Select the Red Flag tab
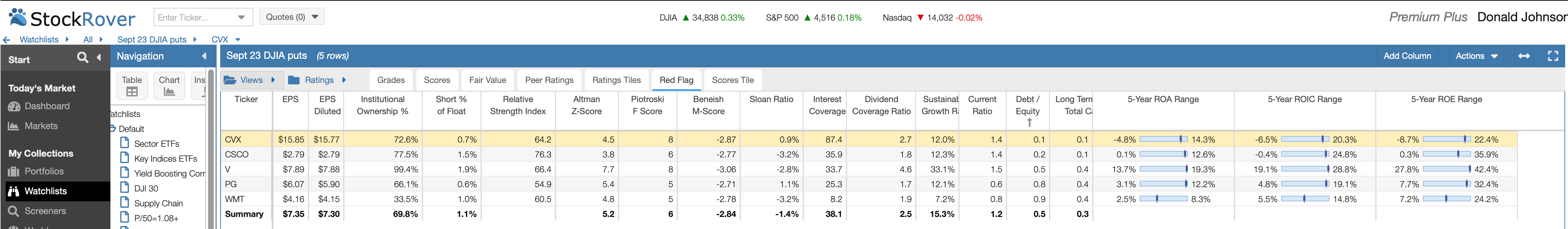The height and width of the screenshot is (229, 1568). pos(676,80)
